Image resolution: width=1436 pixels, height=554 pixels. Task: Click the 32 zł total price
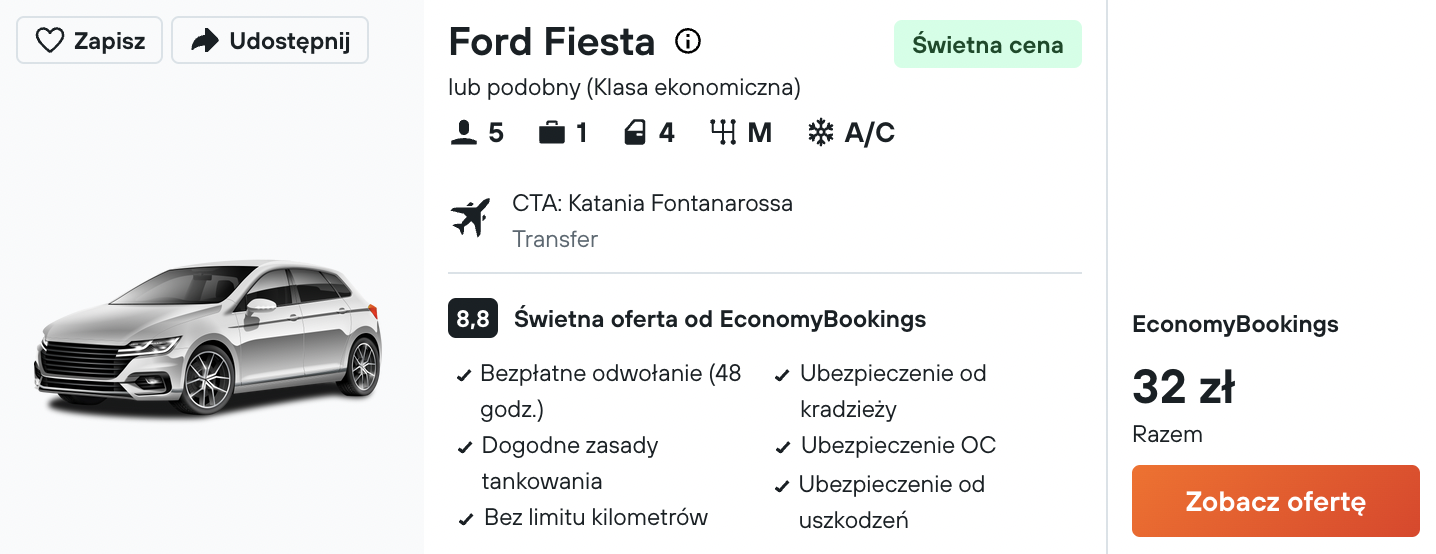coord(1184,388)
